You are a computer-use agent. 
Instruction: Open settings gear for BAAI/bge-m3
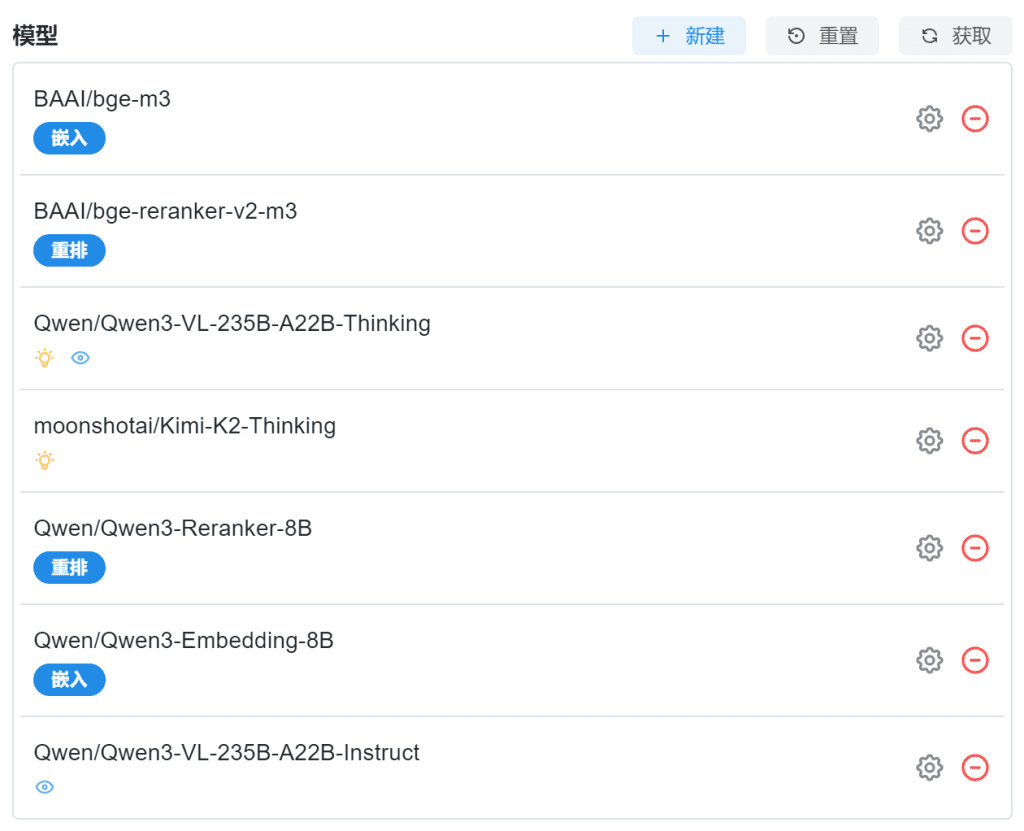click(930, 119)
